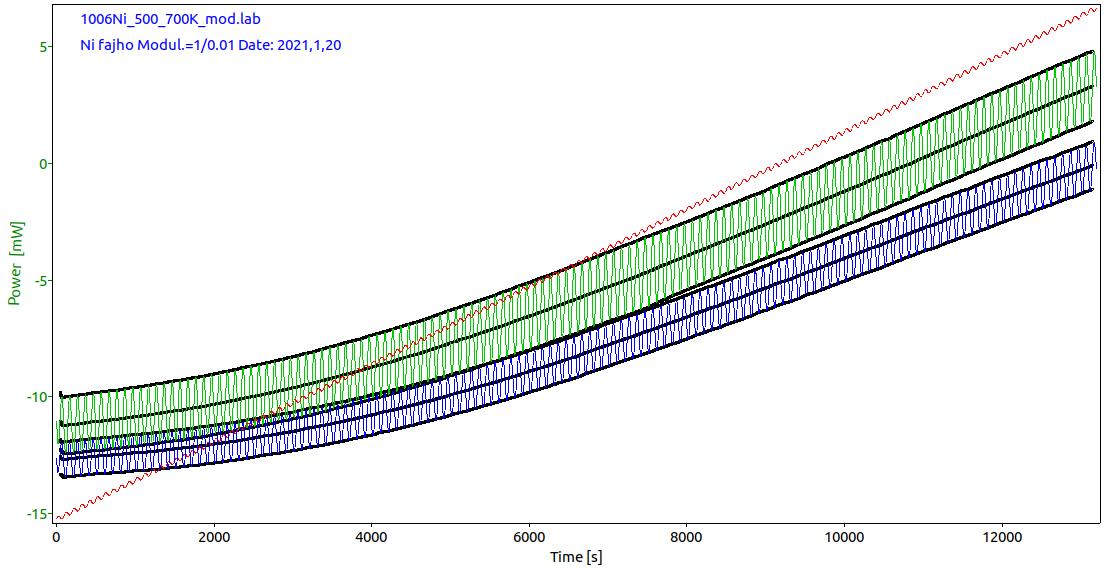
Task: Click the 6000 tick on time axis
Action: click(x=528, y=536)
